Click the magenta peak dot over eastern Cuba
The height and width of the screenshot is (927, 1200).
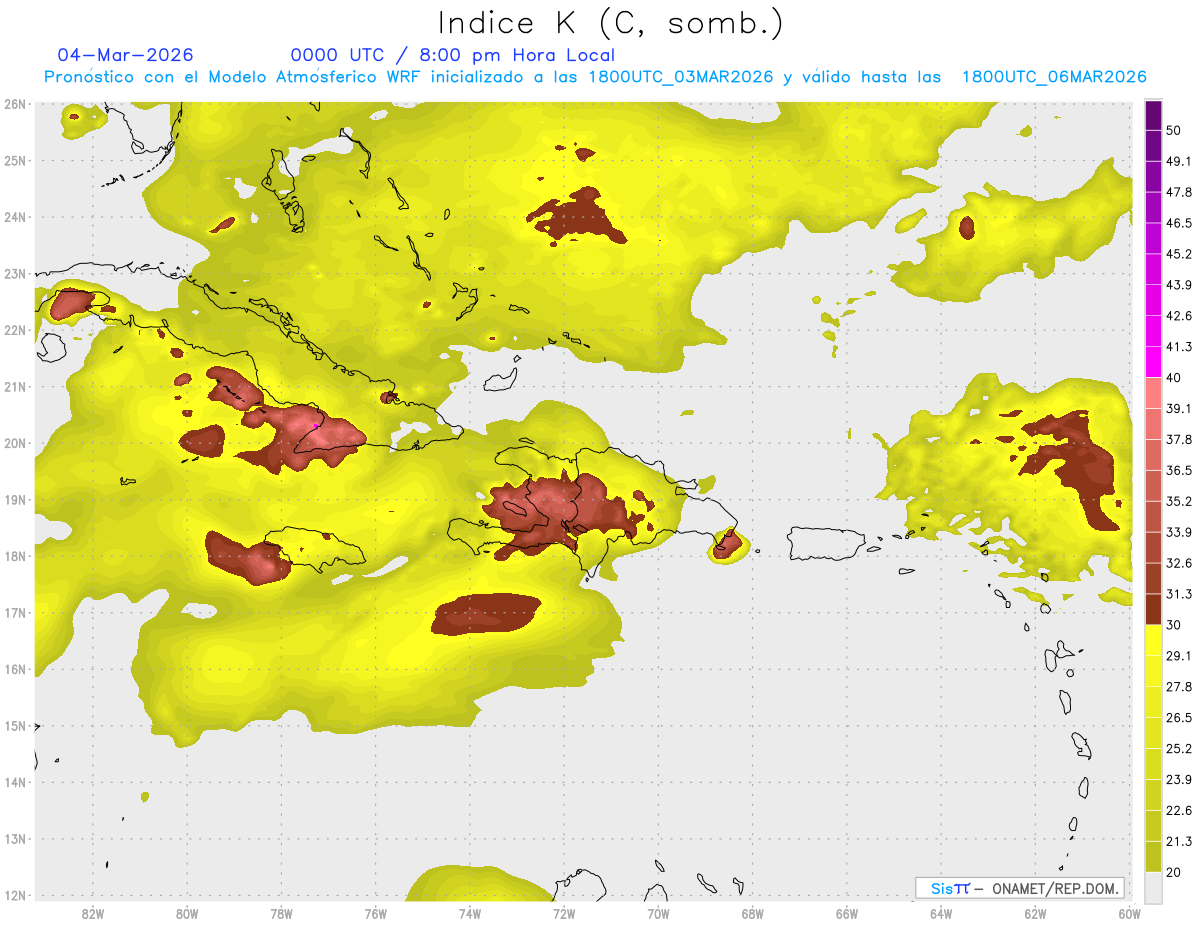pyautogui.click(x=315, y=425)
